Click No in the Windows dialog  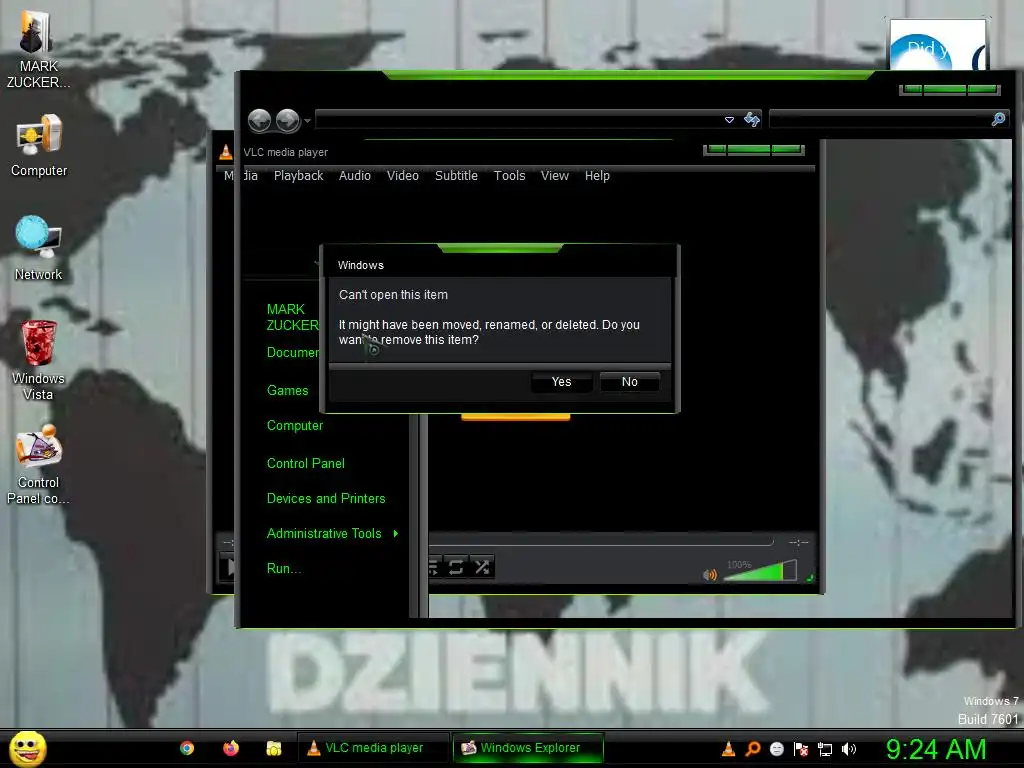[630, 382]
